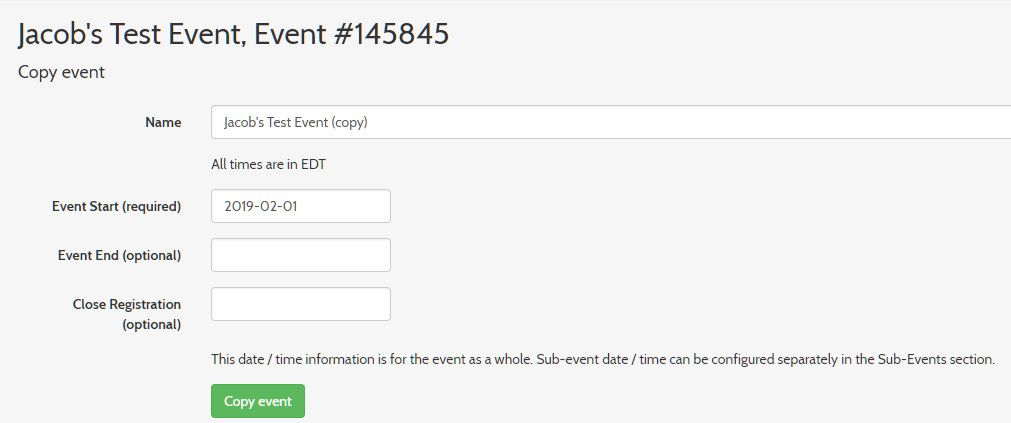Click the bold "Name" field label
Image resolution: width=1011 pixels, height=423 pixels.
pyautogui.click(x=163, y=122)
